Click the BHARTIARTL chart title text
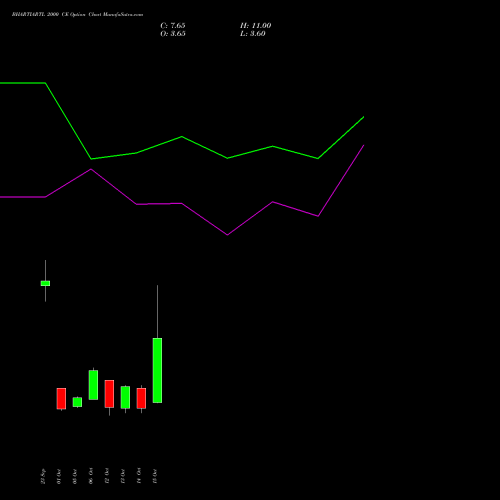 pyautogui.click(x=77, y=14)
